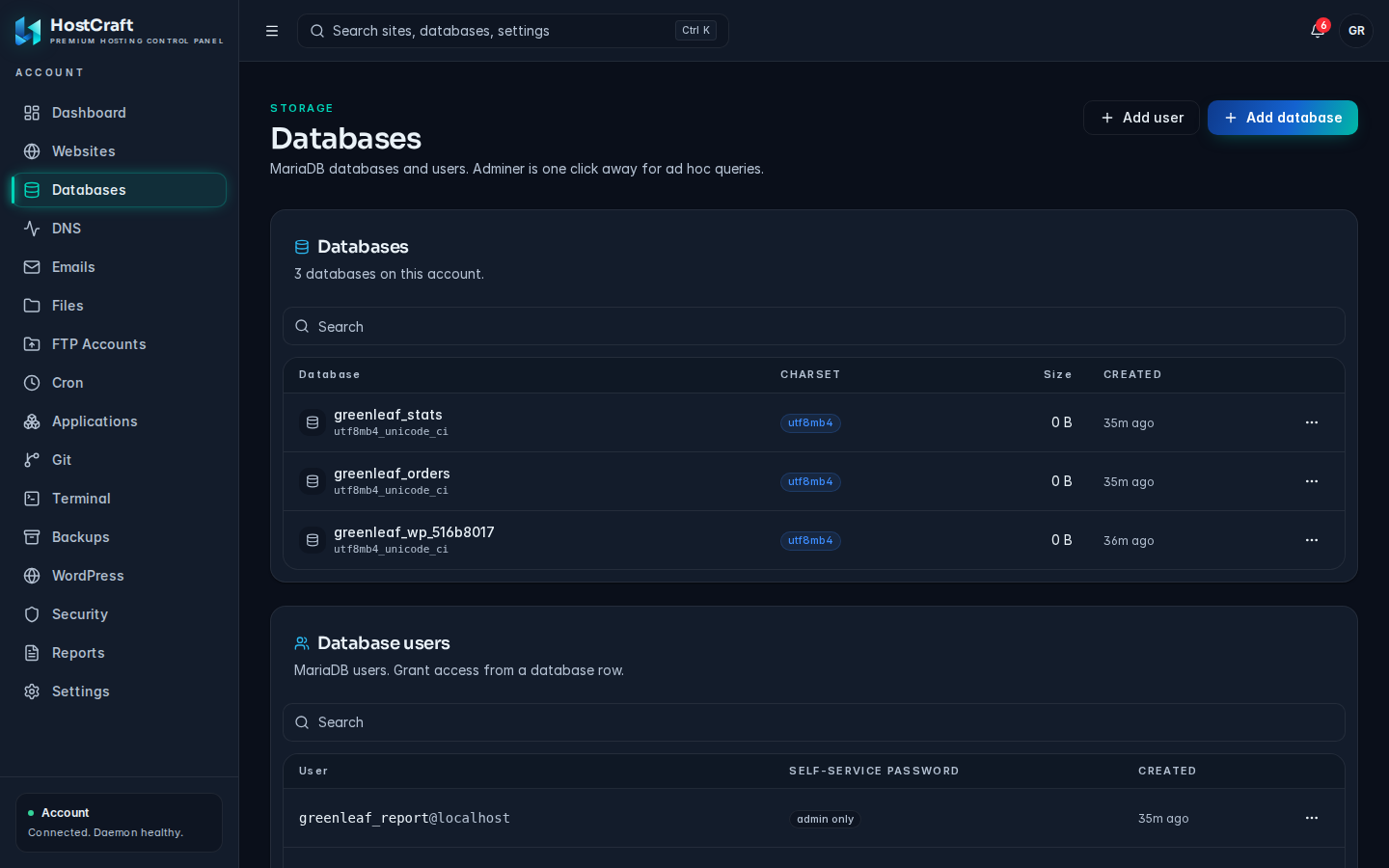Open actions menu for greenleaf_orders row
The image size is (1389, 868).
point(1312,481)
